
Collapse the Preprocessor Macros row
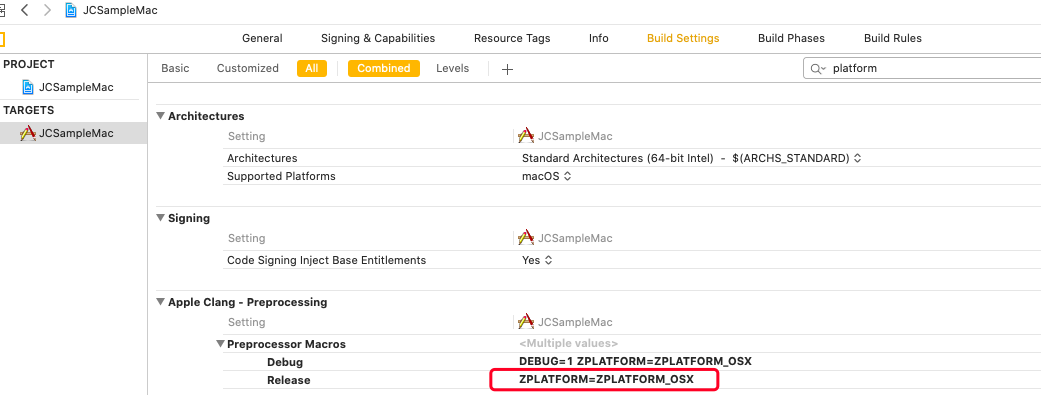tap(220, 344)
